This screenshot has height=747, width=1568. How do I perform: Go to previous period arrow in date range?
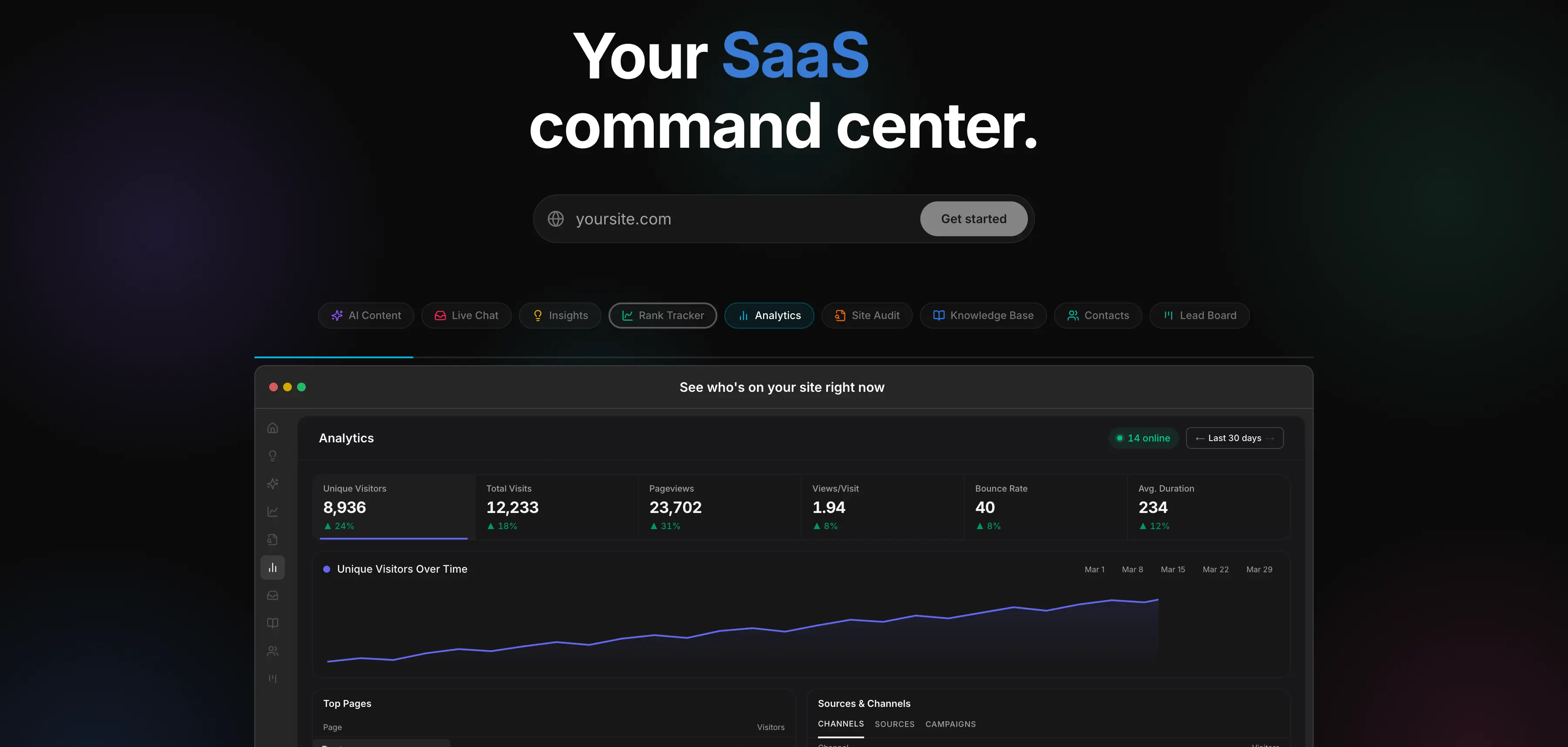1200,438
